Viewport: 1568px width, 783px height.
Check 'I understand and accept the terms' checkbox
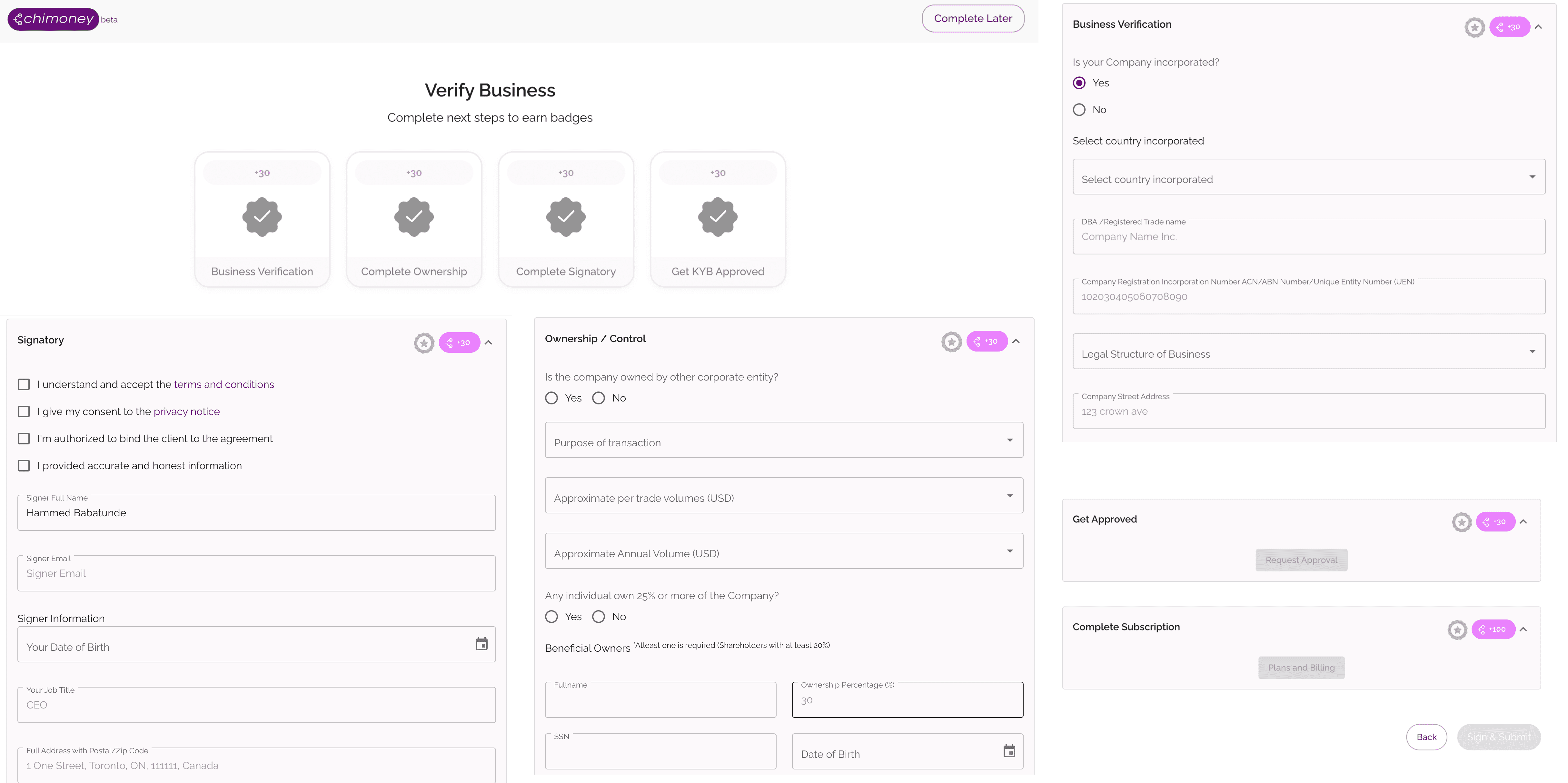24,384
